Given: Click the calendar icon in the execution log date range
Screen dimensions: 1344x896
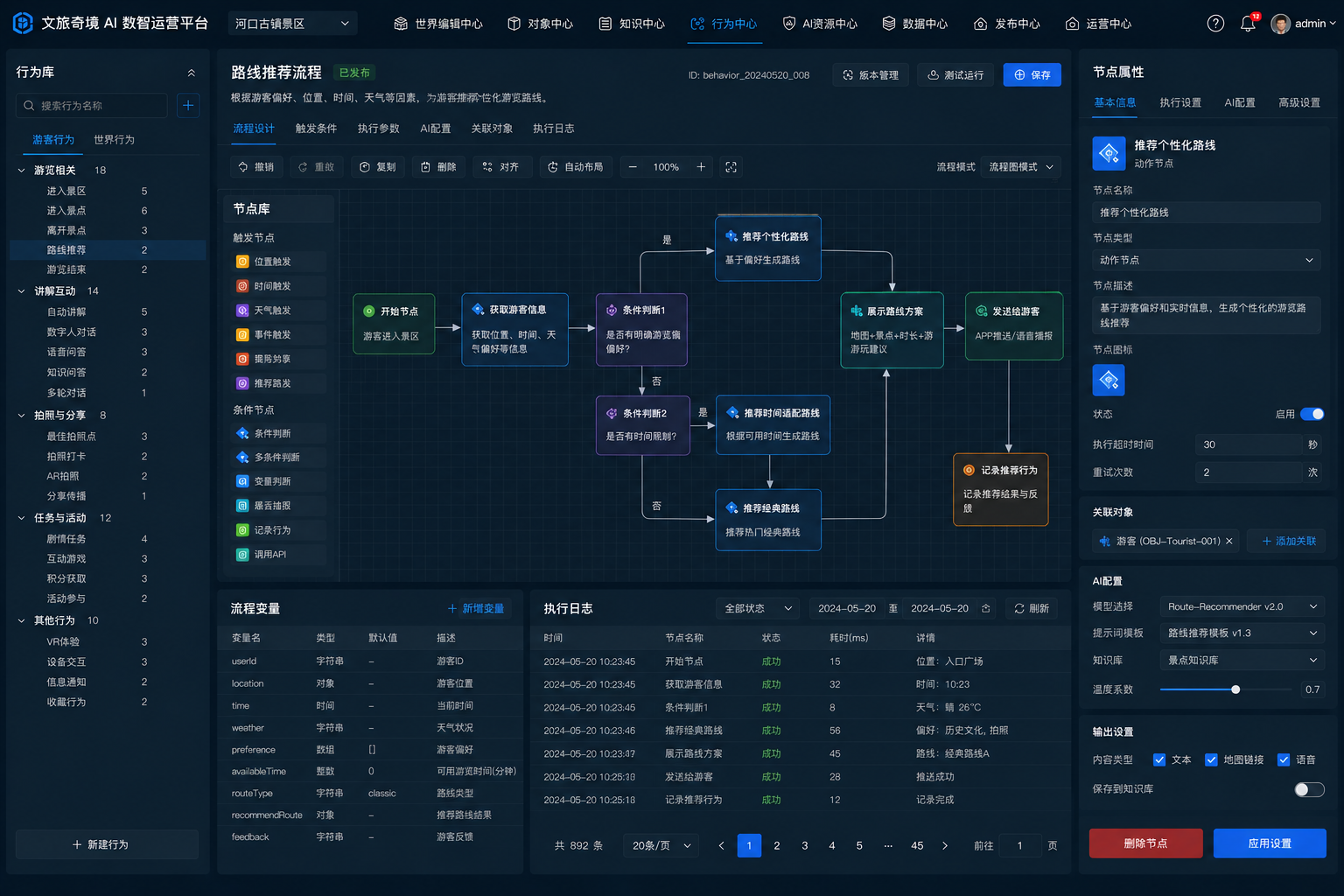Looking at the screenshot, I should coord(986,609).
